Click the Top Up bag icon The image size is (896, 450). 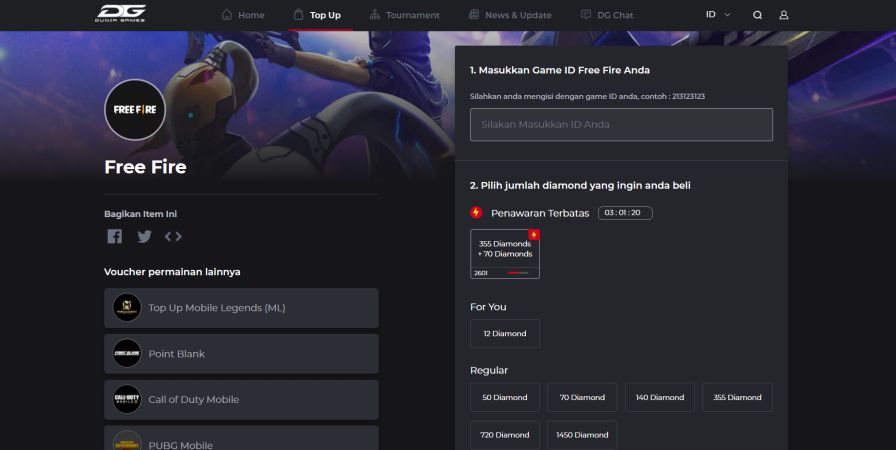[x=298, y=14]
